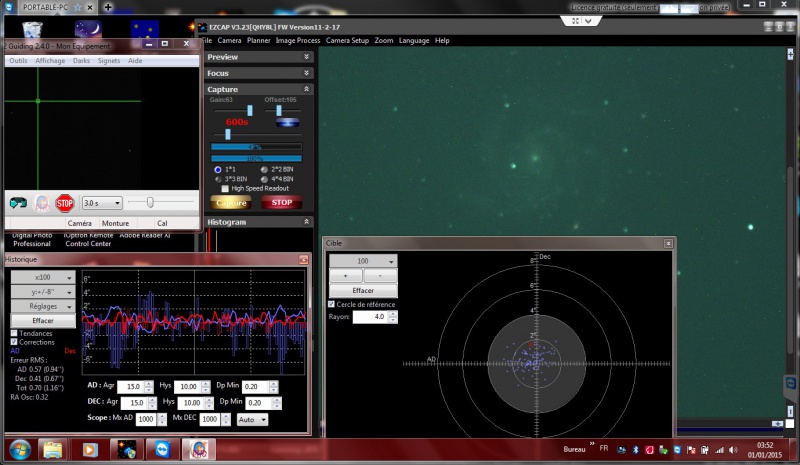Collapse the Capture panel
Screen dimensions: 800x465
tap(307, 89)
